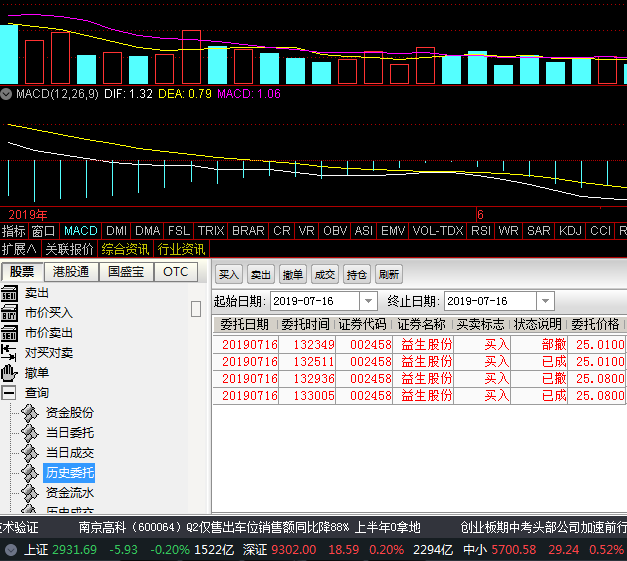The height and width of the screenshot is (561, 627).
Task: Click the 起始日期 date input field
Action: point(315,301)
